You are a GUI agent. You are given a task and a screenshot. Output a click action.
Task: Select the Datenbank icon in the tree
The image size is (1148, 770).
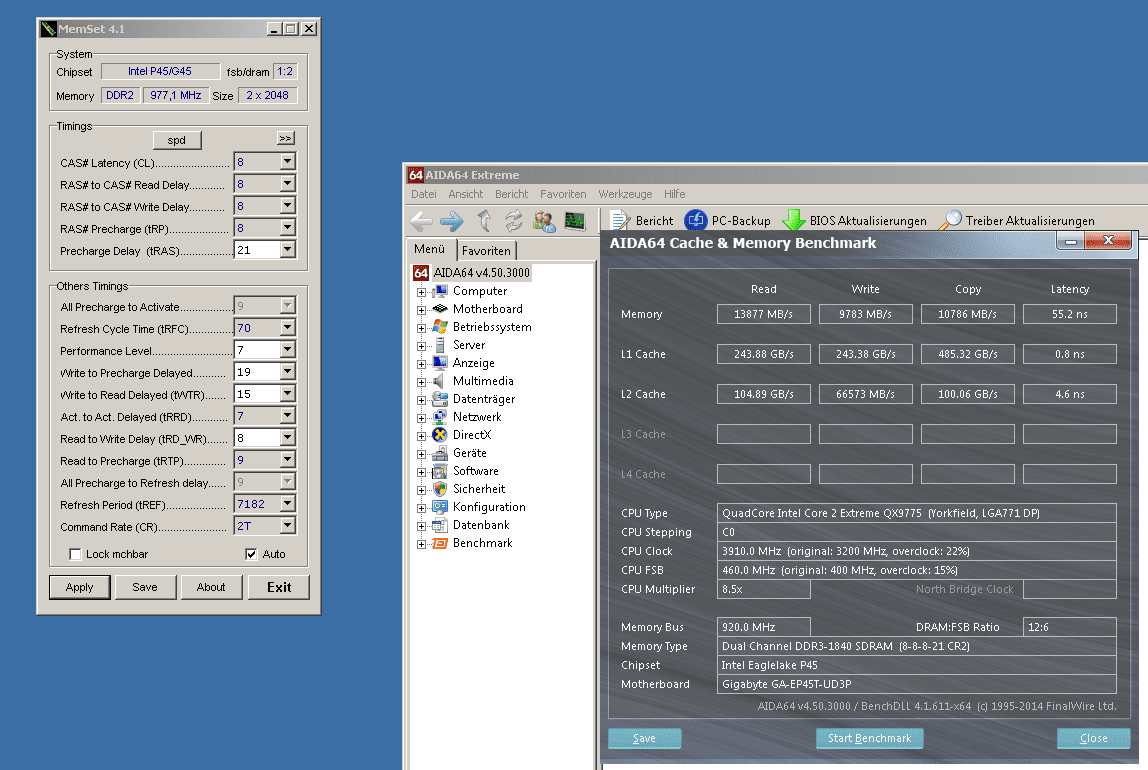click(439, 525)
